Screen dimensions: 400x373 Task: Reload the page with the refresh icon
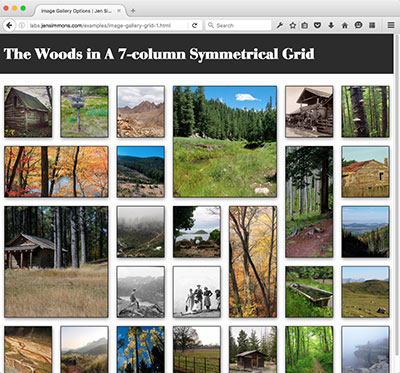click(x=195, y=25)
